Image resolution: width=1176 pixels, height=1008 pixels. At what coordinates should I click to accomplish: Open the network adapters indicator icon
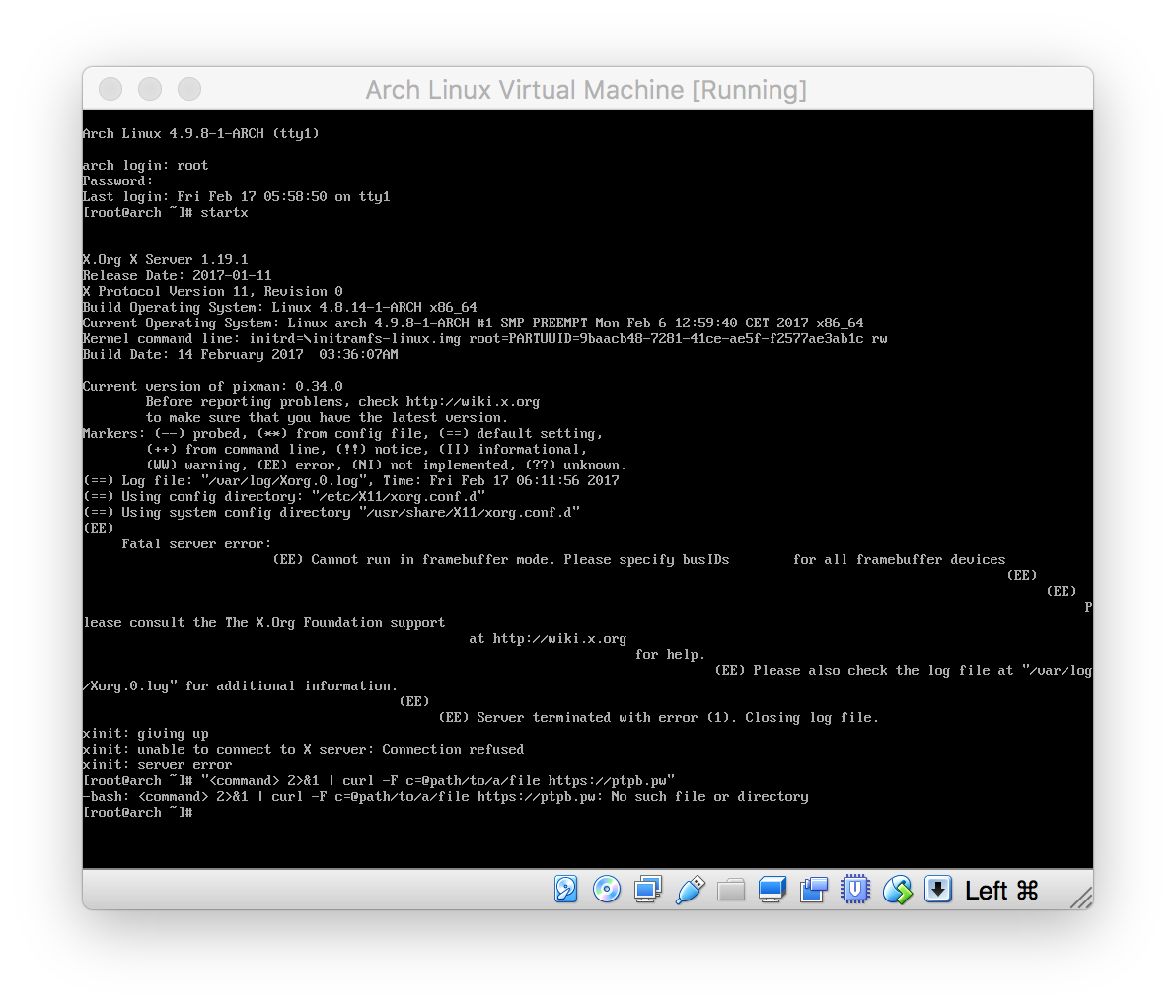[x=648, y=890]
